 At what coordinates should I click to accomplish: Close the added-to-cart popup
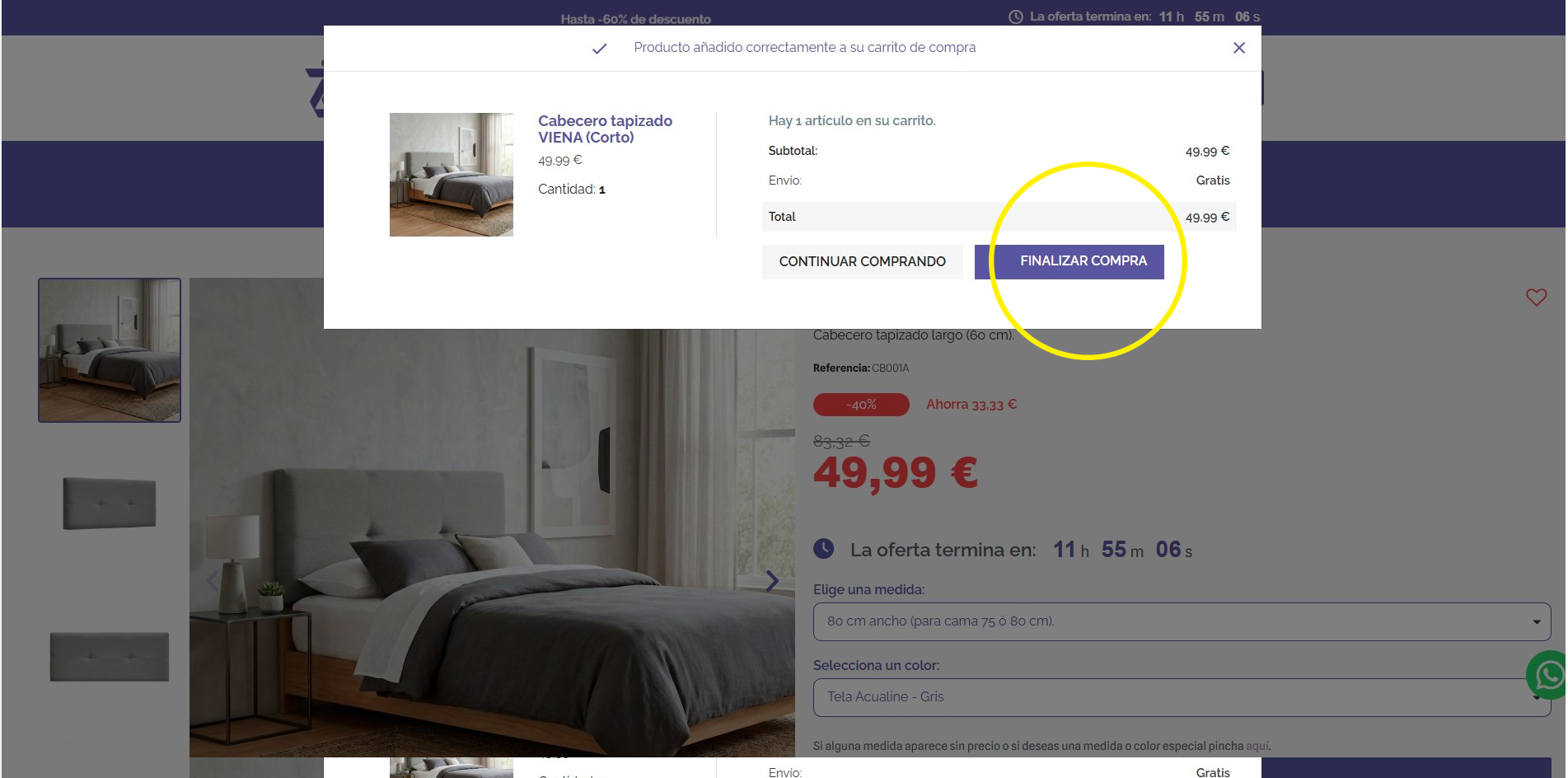click(x=1238, y=48)
